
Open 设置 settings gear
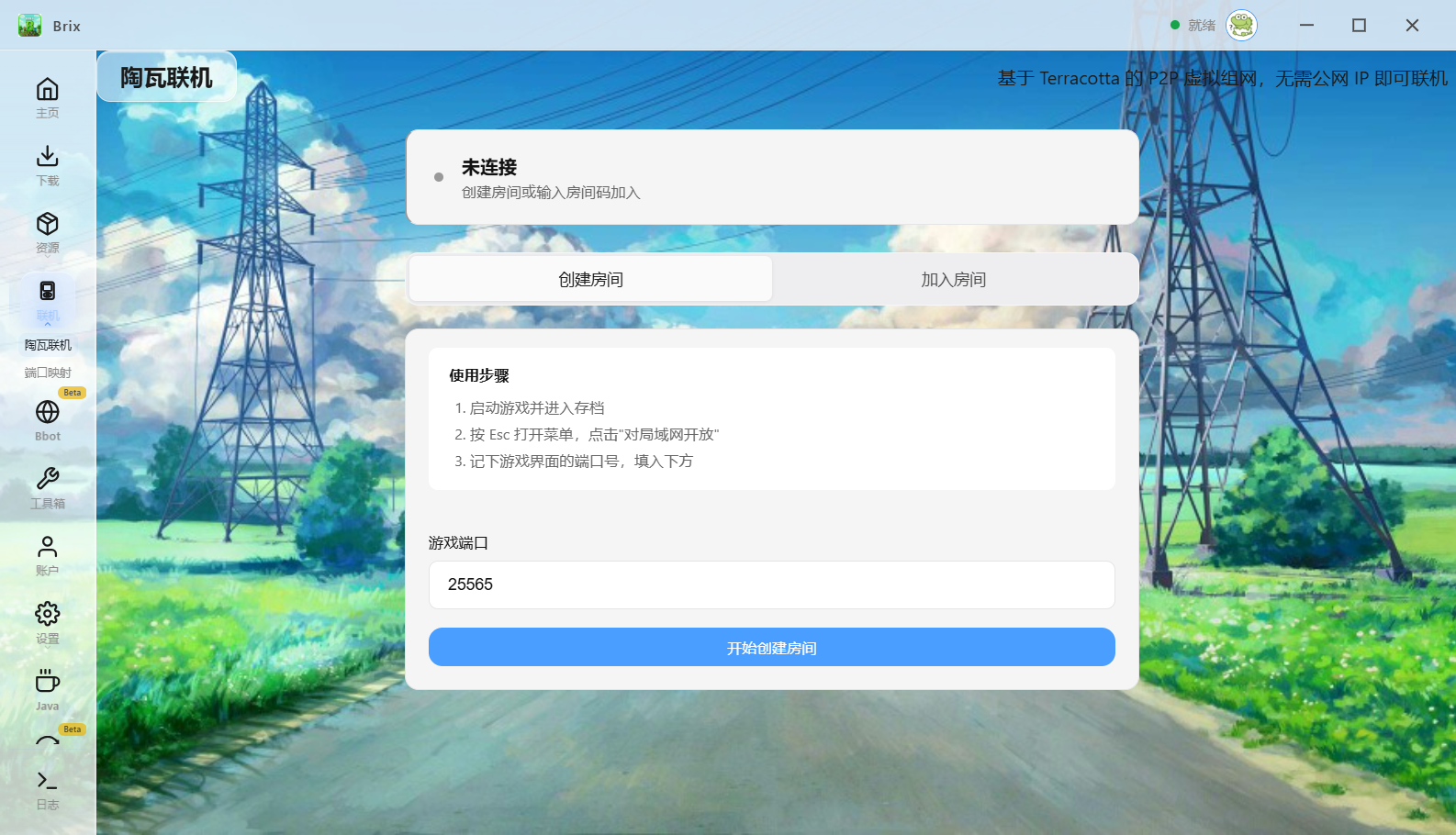tap(48, 622)
